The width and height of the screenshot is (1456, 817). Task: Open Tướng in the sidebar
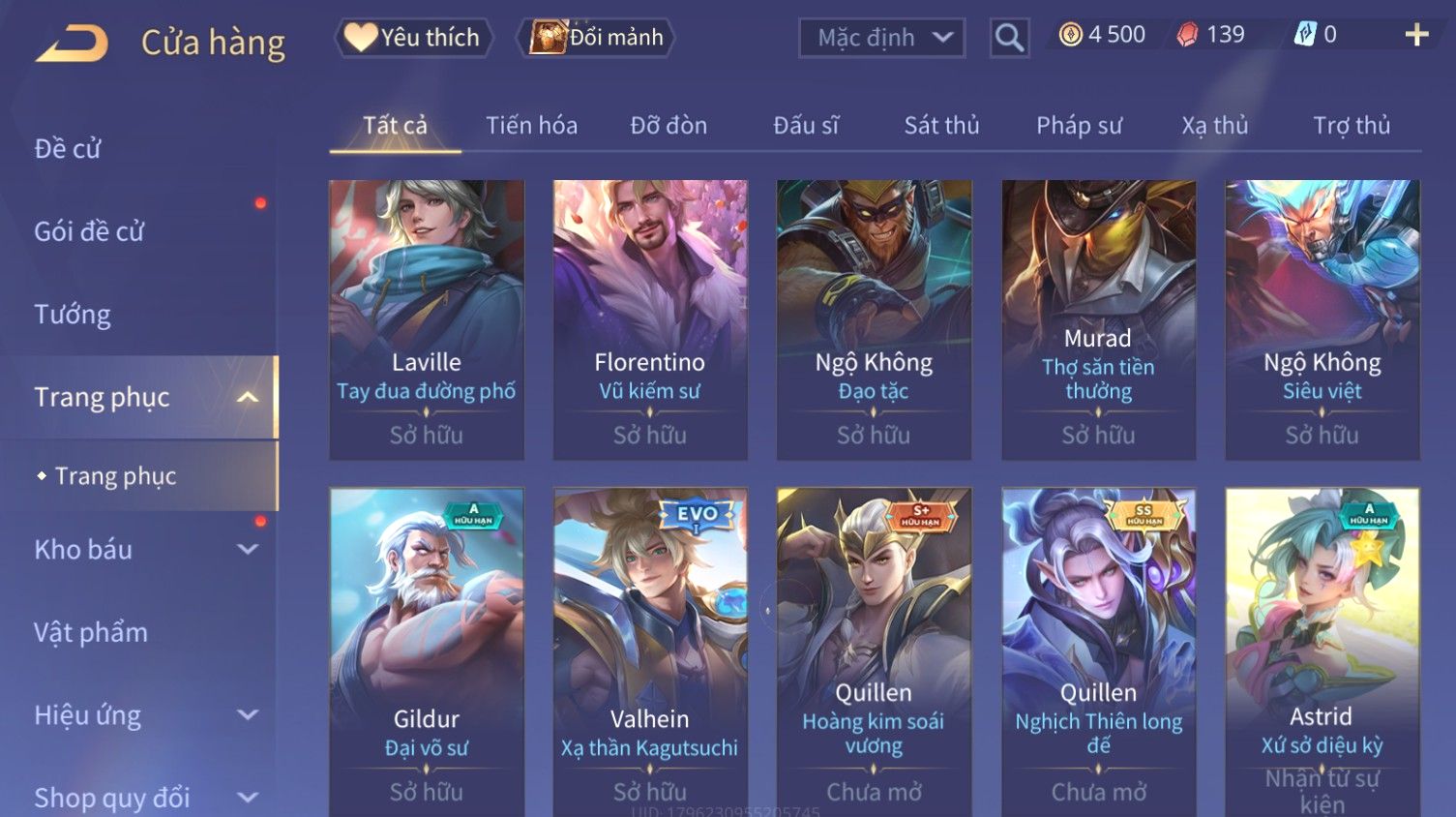pyautogui.click(x=73, y=315)
